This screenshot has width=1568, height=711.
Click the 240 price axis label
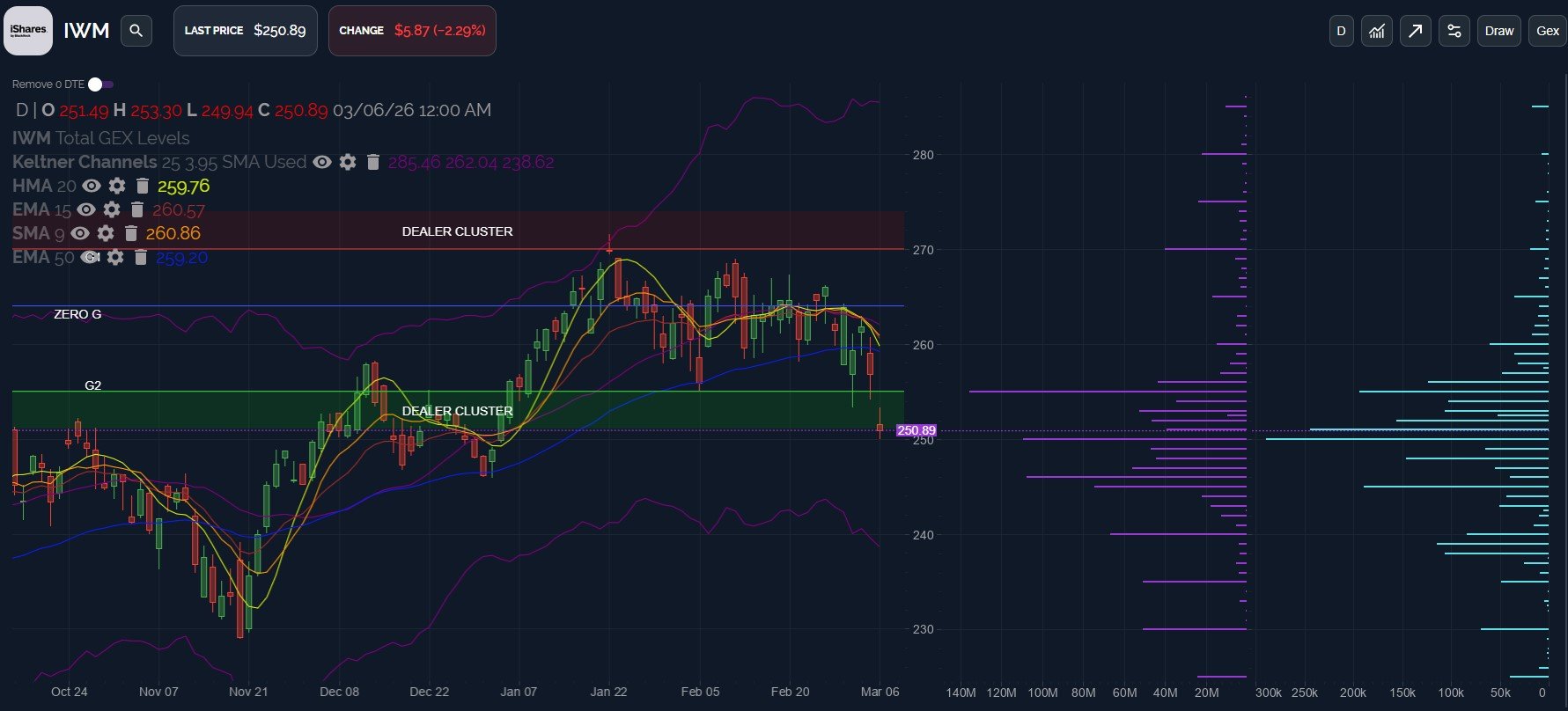pos(923,535)
